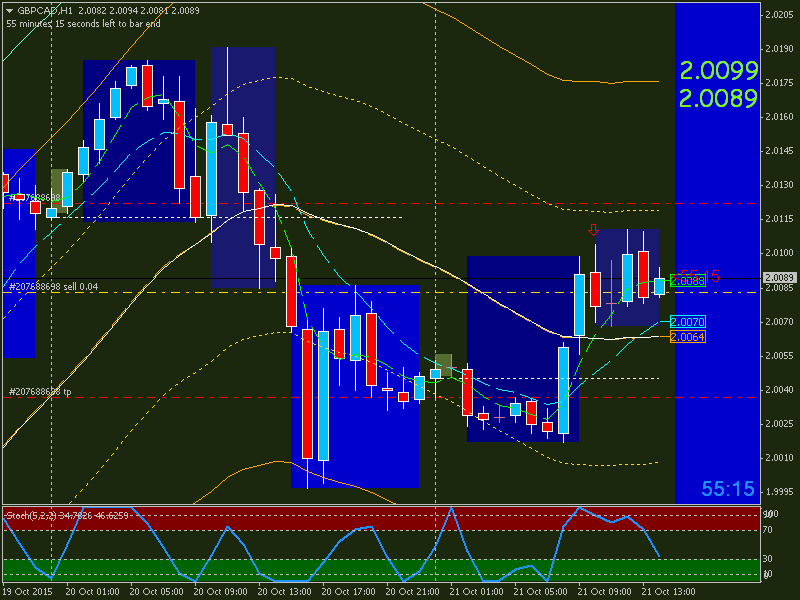
Task: Click the '20 Oct 05:00' time label
Action: pos(156,592)
